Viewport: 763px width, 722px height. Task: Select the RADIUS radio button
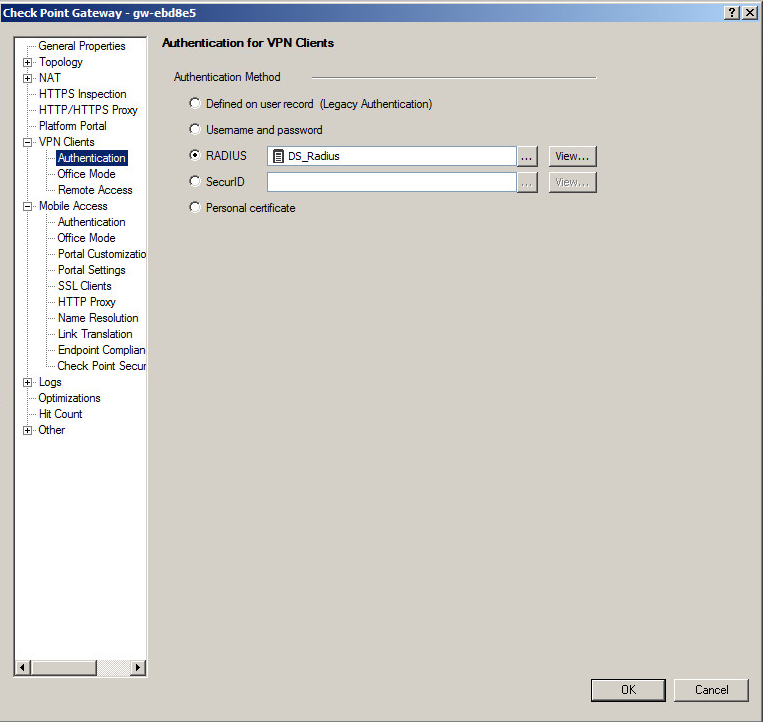195,155
